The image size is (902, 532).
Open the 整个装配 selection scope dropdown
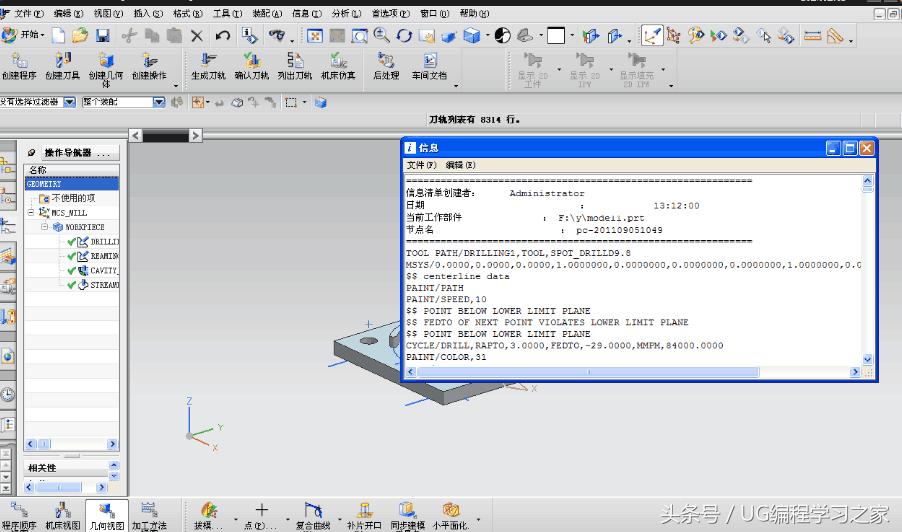pos(158,102)
